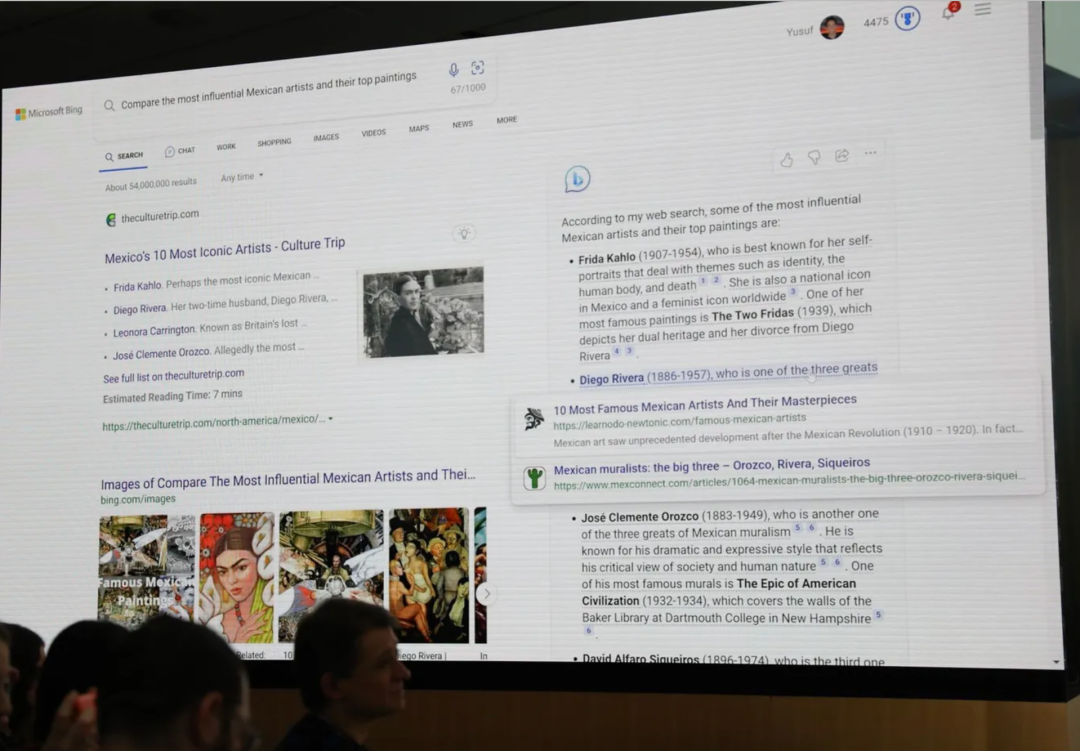Viewport: 1080px width, 751px height.
Task: Click the search query input field
Action: 269,90
